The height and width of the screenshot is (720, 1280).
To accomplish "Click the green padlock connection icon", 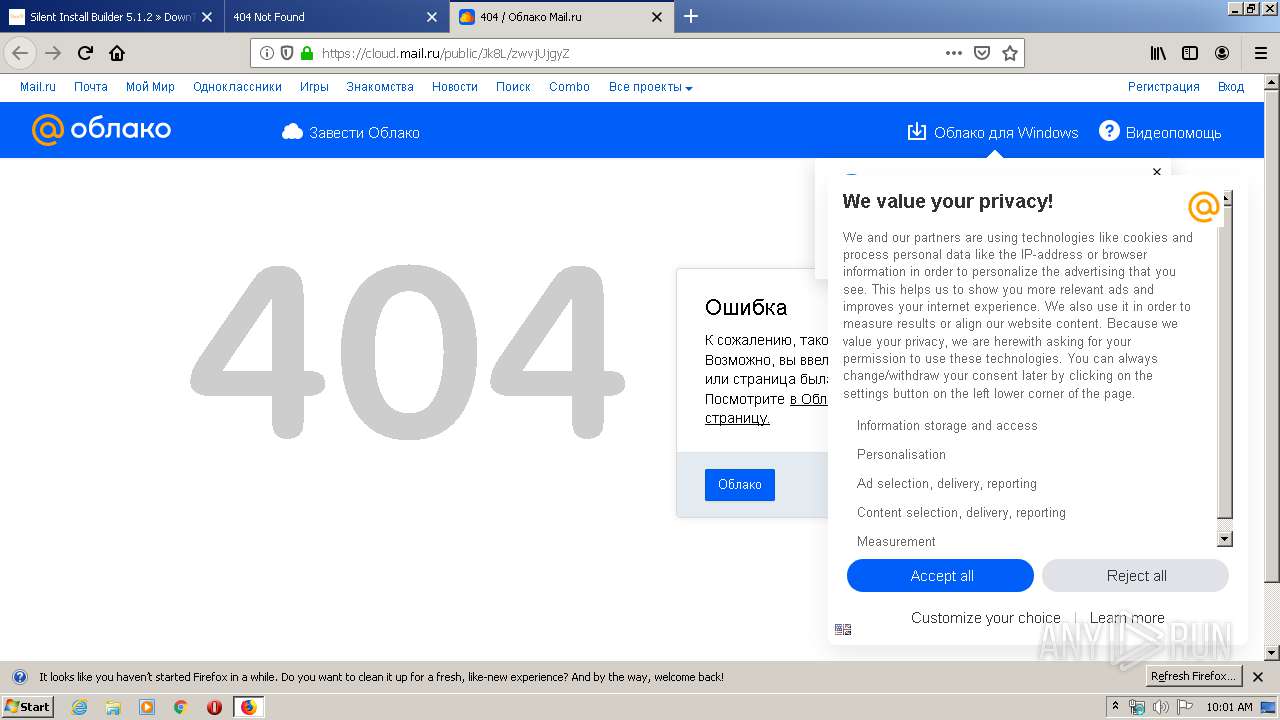I will pos(307,53).
